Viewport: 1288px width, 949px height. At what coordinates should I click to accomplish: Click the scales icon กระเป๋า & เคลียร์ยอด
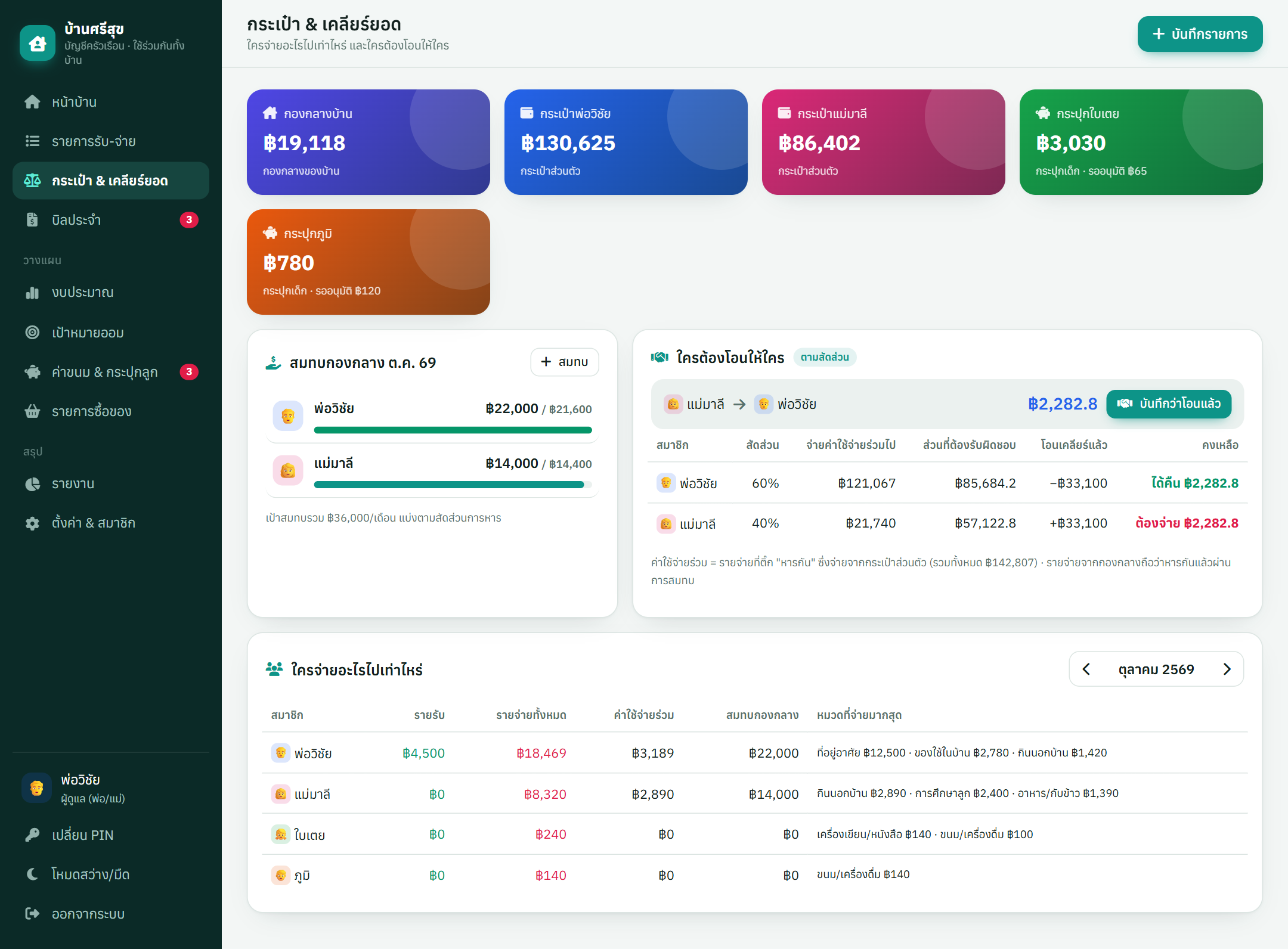[x=32, y=181]
